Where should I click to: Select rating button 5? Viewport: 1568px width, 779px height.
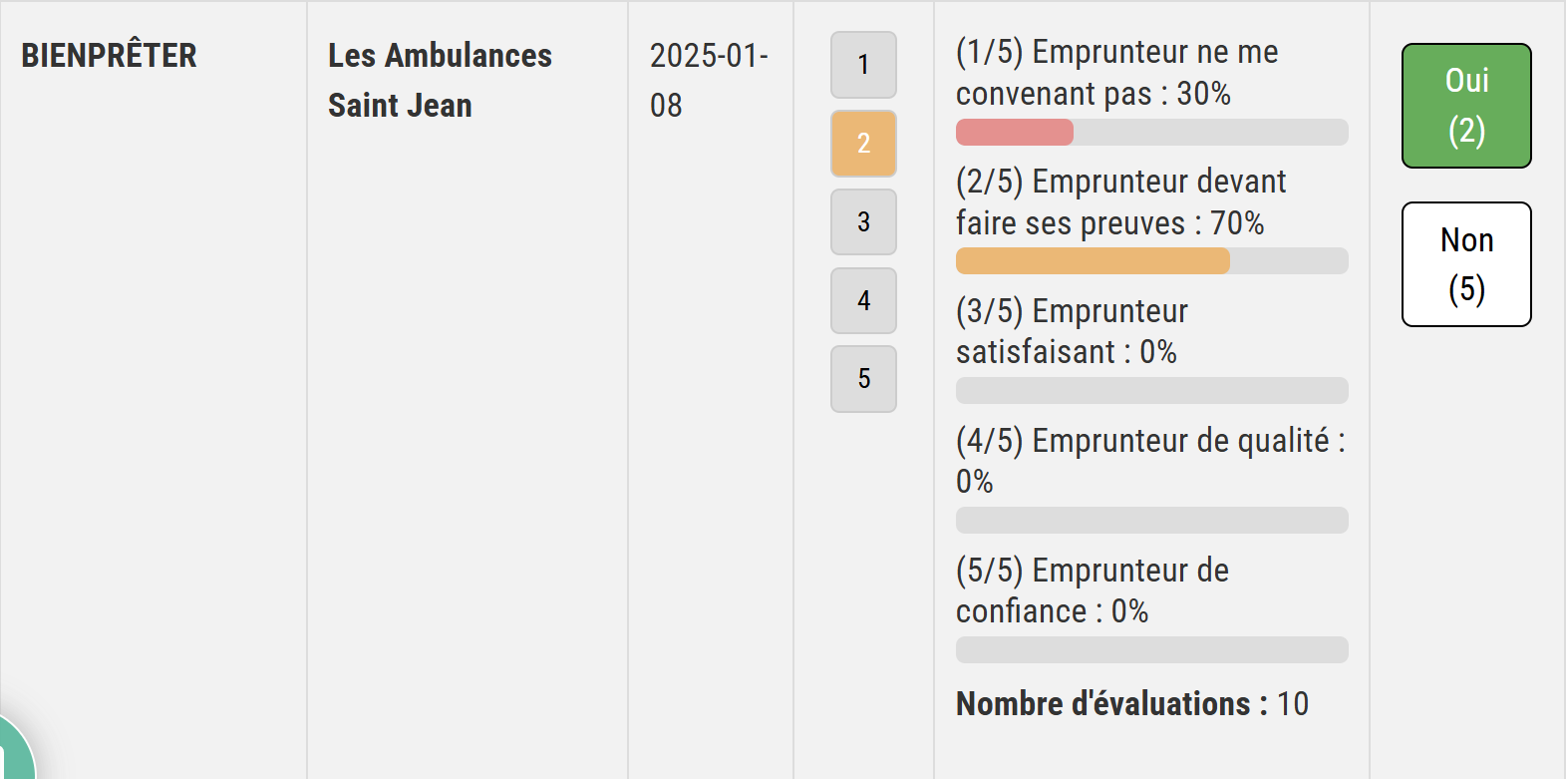863,379
